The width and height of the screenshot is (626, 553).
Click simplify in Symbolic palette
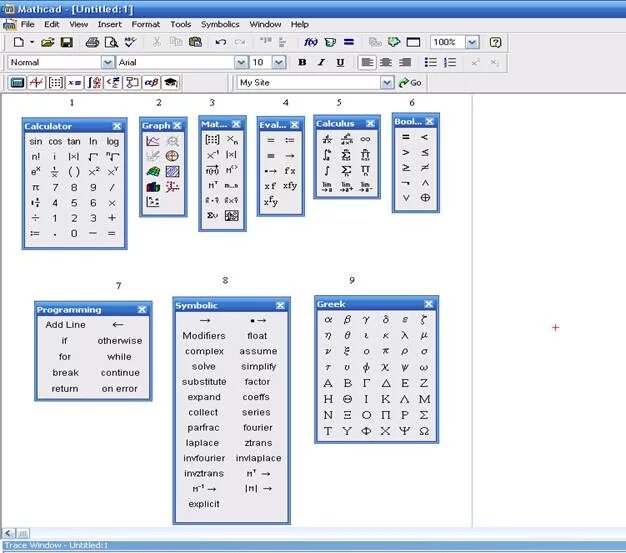259,367
